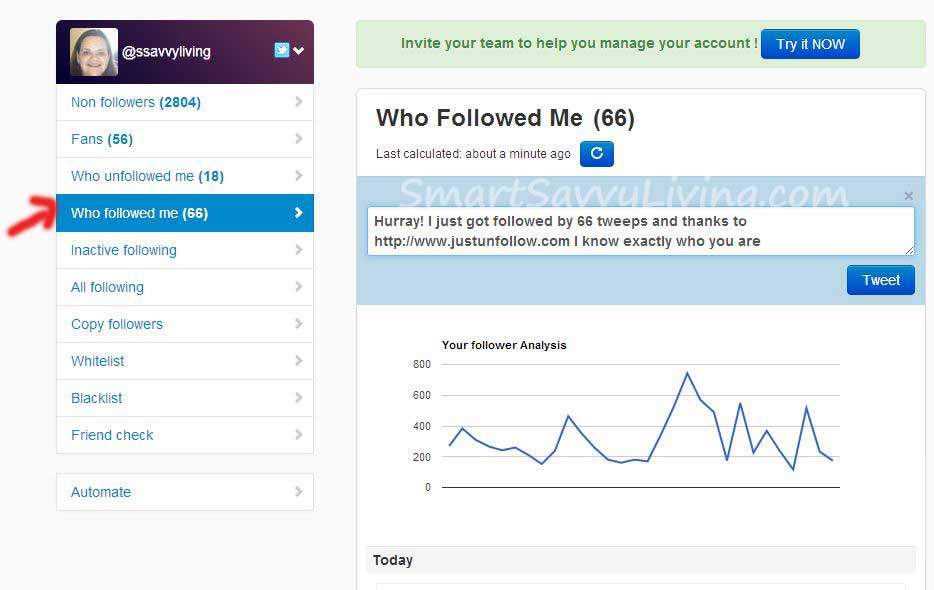Open account switcher dropdown arrow beside Twitter icon
Image resolution: width=934 pixels, height=590 pixels.
298,51
